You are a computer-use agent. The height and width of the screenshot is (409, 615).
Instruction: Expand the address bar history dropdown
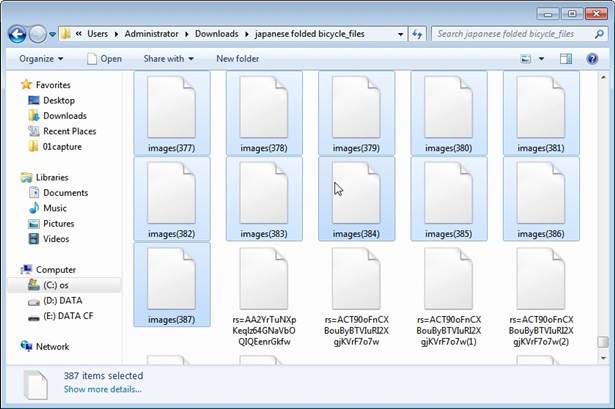(x=400, y=35)
